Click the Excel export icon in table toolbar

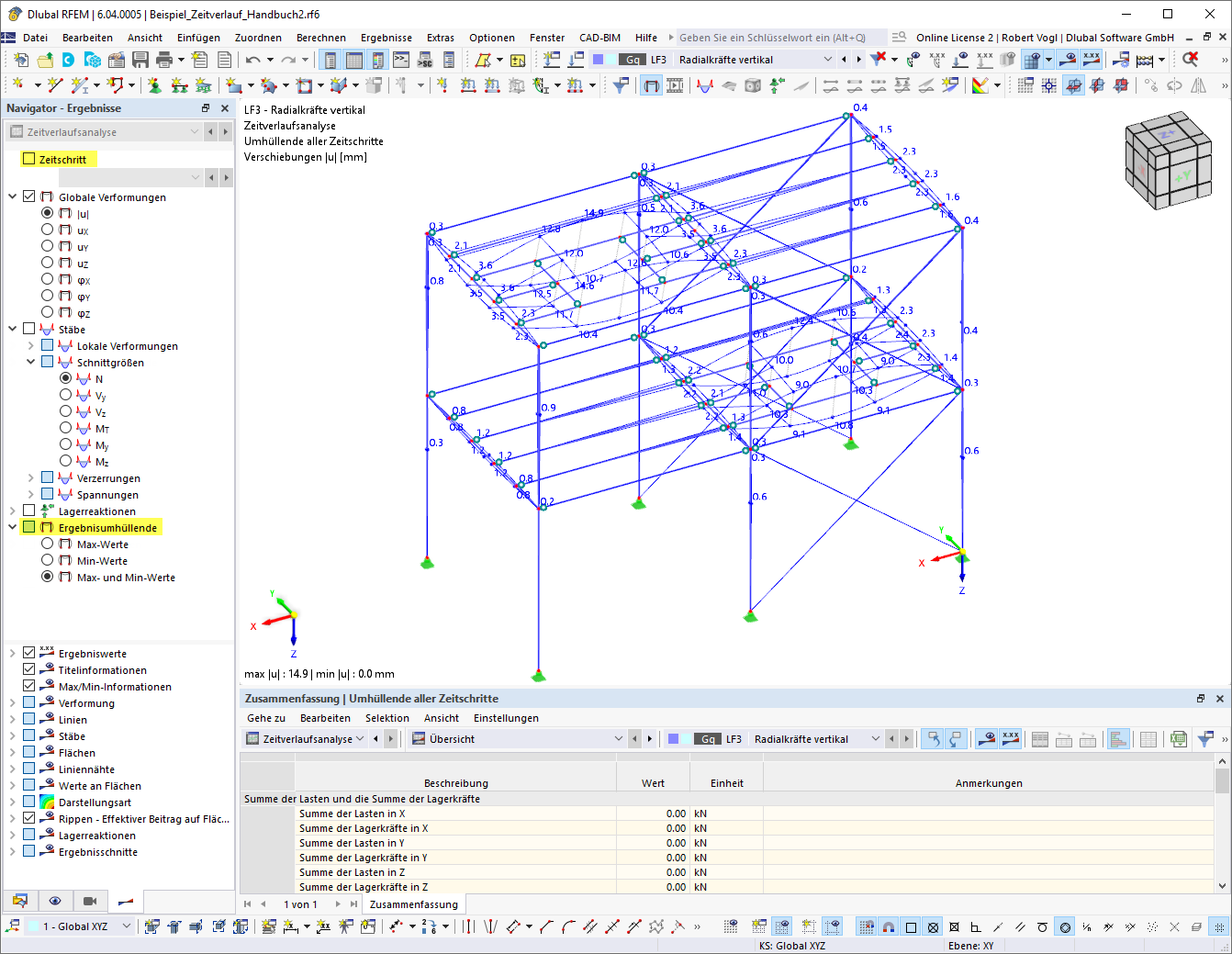(1180, 739)
